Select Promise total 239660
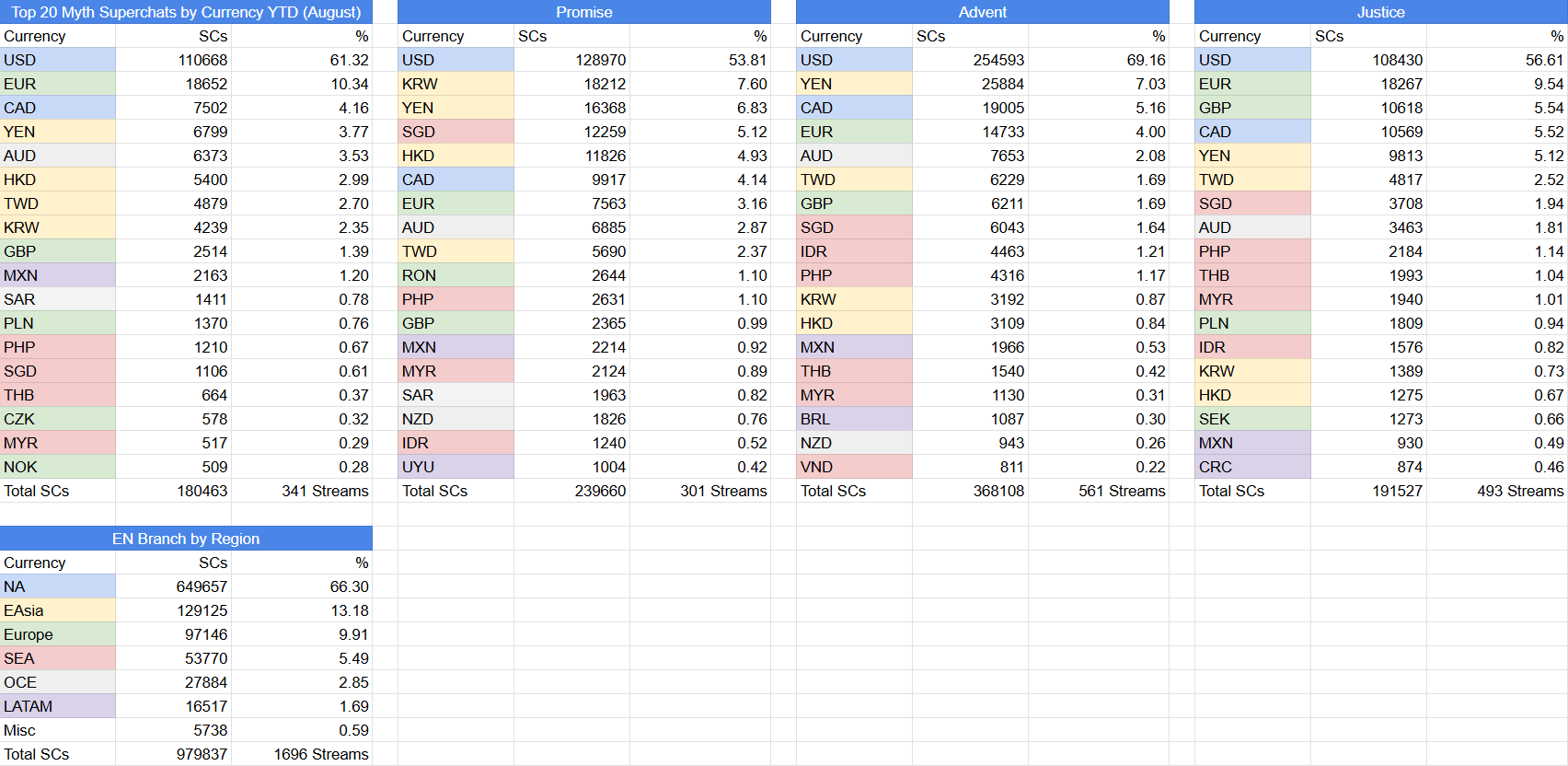Viewport: 1568px width, 766px height. (572, 491)
